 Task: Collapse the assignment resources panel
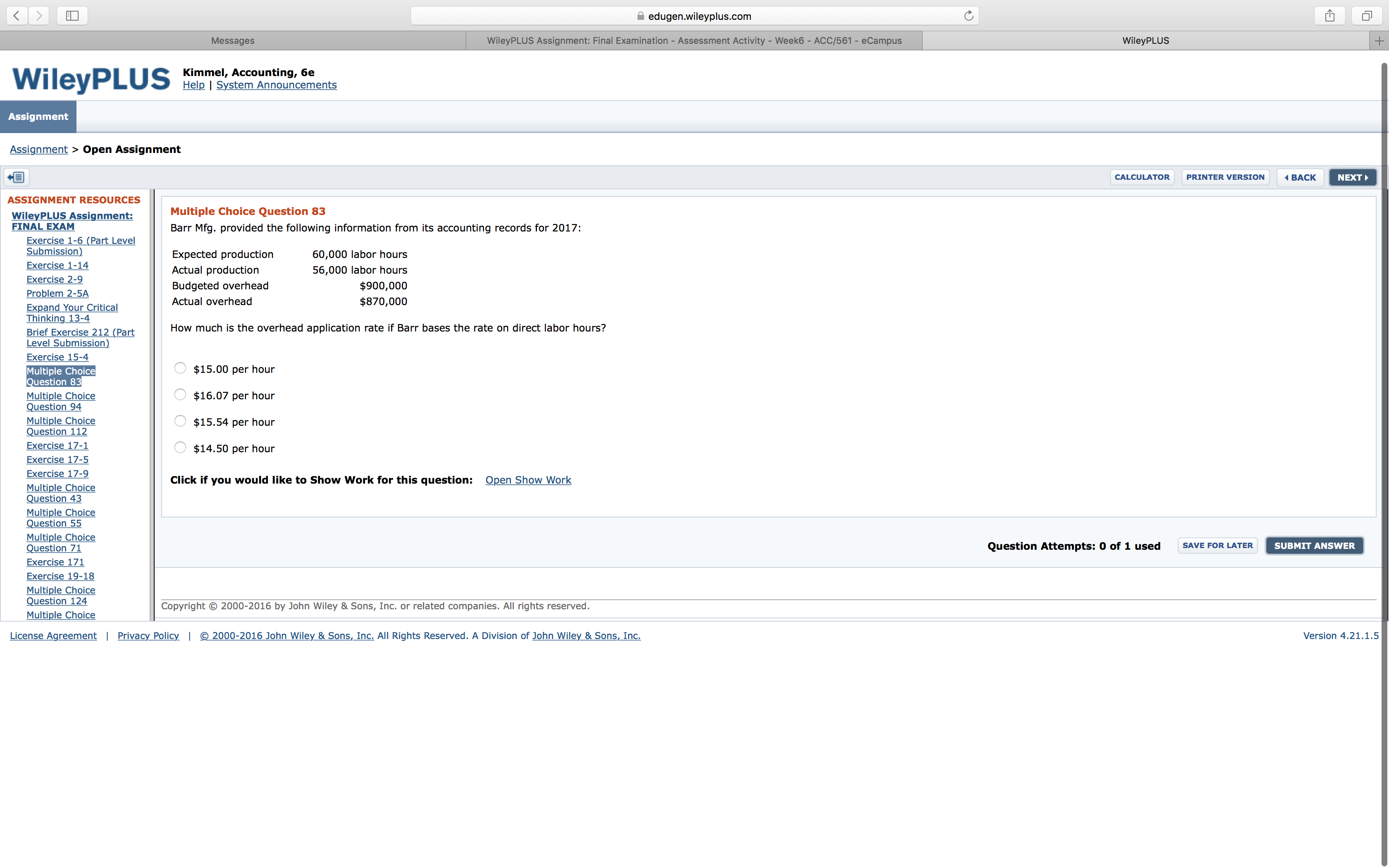coord(17,177)
